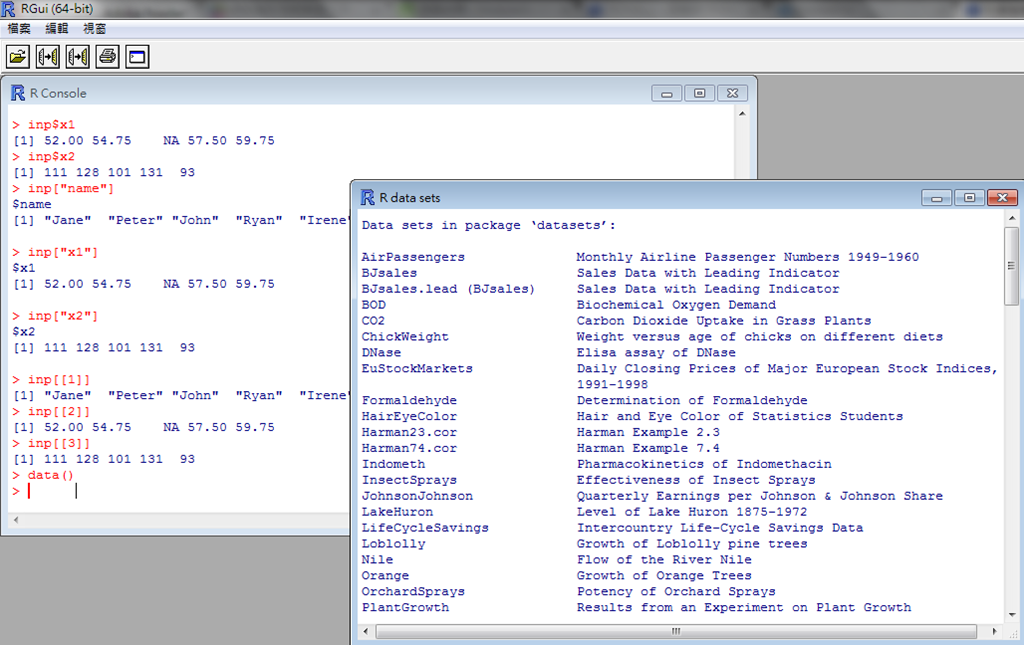
Task: Click the R Console window title text
Action: [x=58, y=93]
